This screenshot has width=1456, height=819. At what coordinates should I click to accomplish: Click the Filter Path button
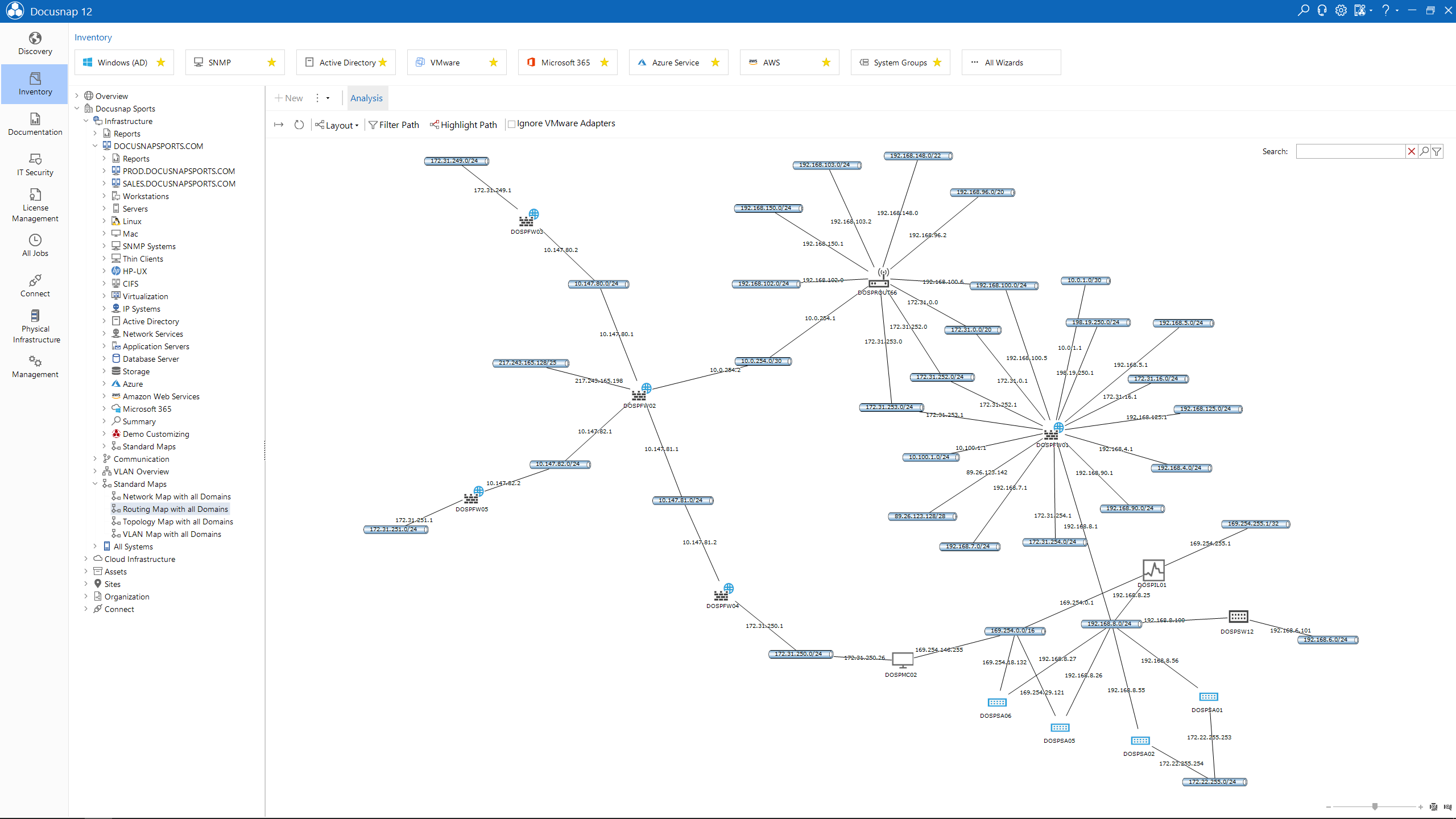point(394,125)
